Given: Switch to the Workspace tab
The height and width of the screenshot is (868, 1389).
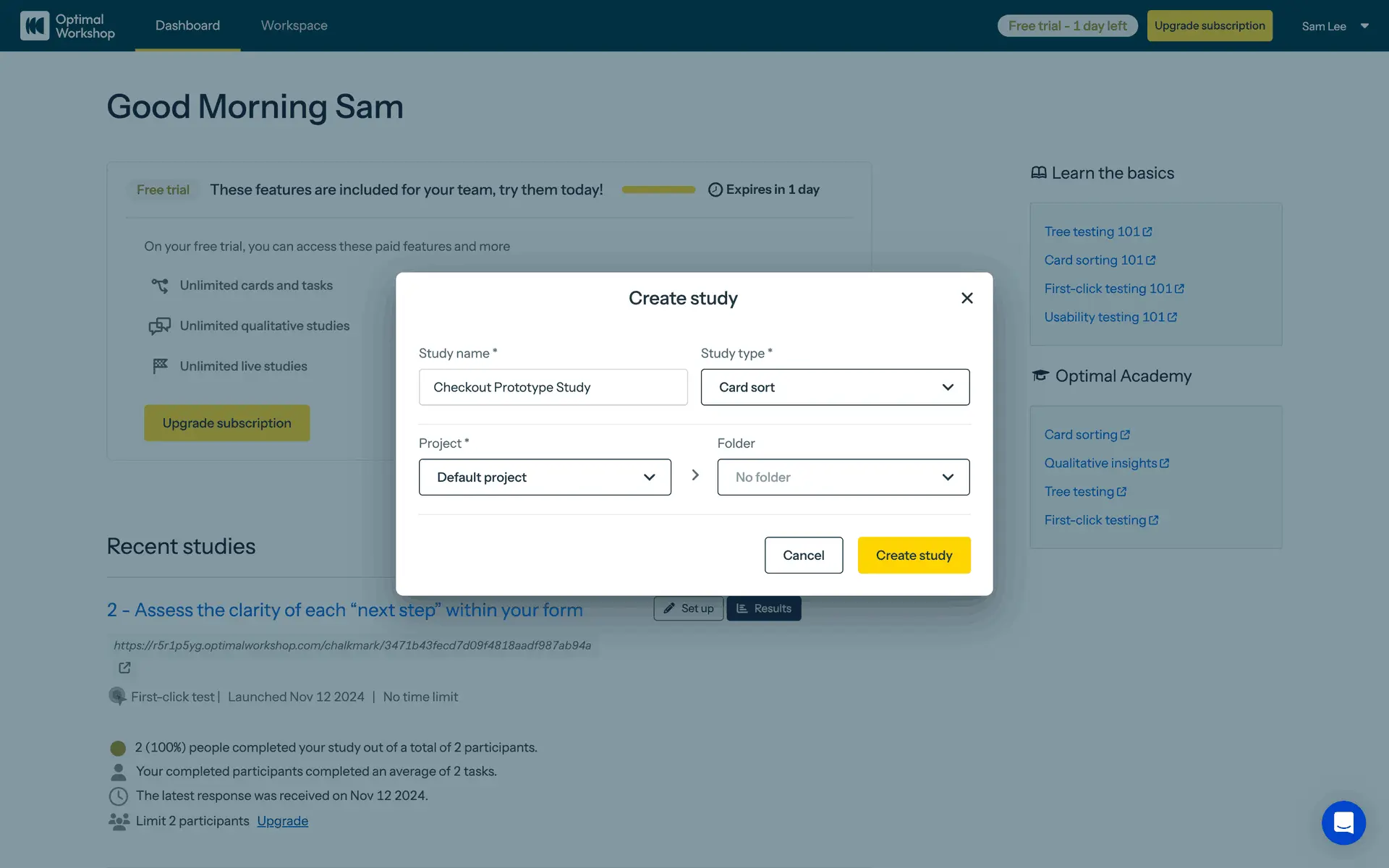Looking at the screenshot, I should (294, 25).
